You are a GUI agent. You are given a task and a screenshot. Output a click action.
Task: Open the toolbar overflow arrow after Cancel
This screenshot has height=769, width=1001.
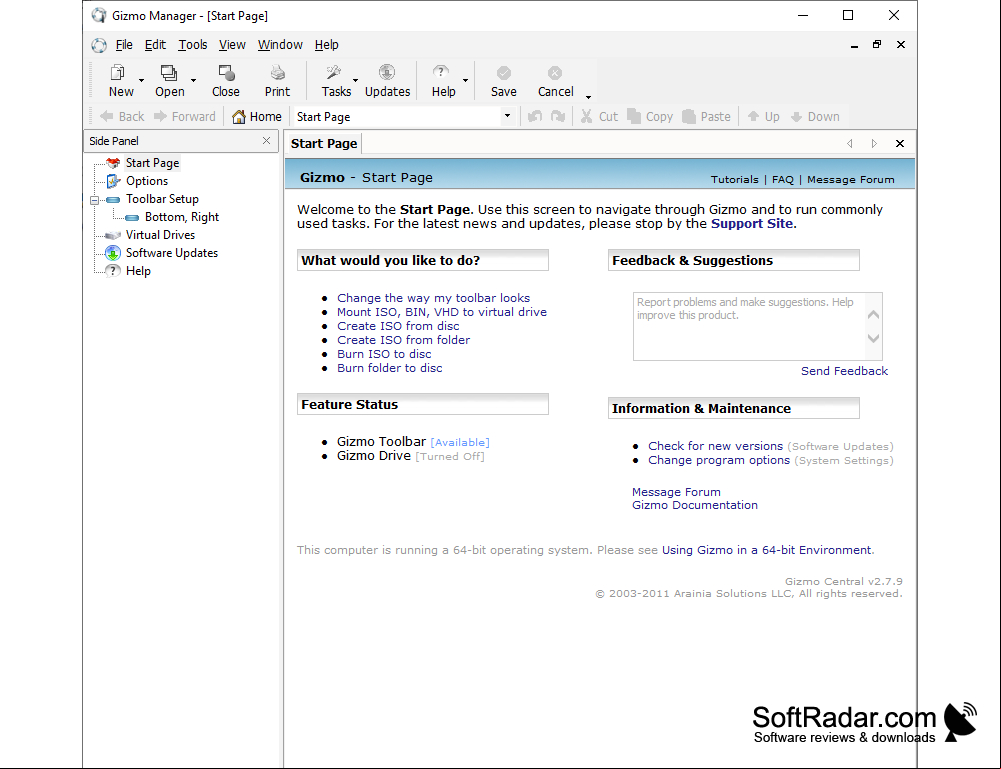pos(588,97)
